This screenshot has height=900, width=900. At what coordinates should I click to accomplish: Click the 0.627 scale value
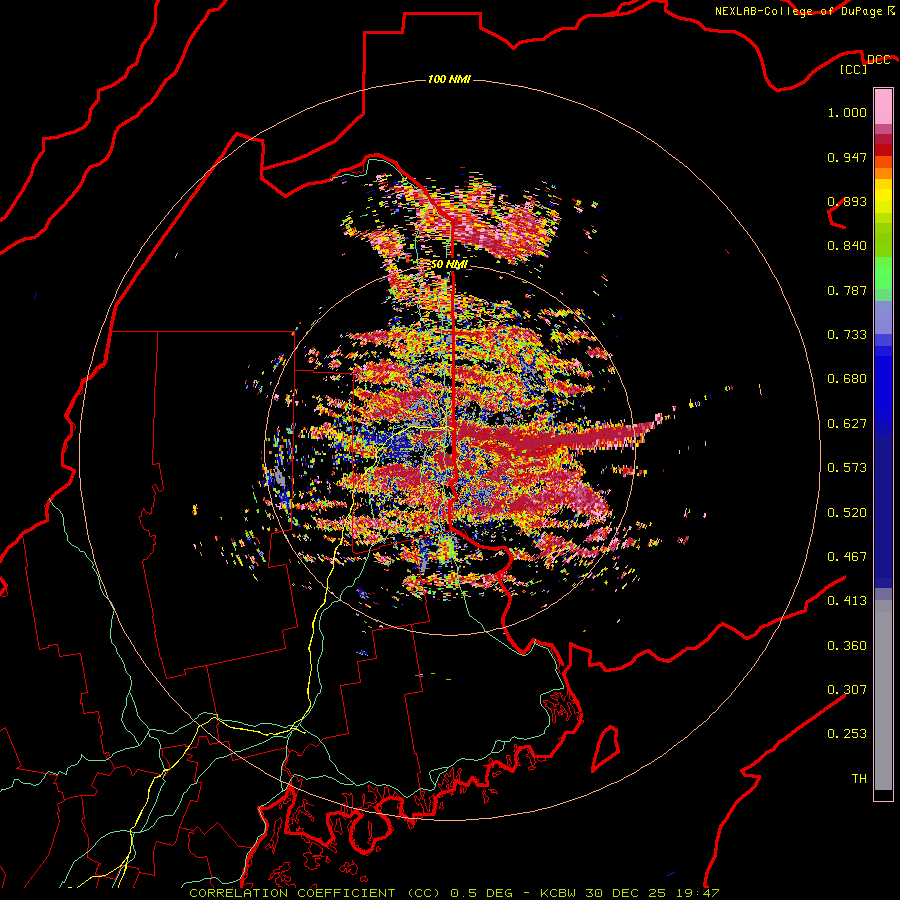(847, 424)
